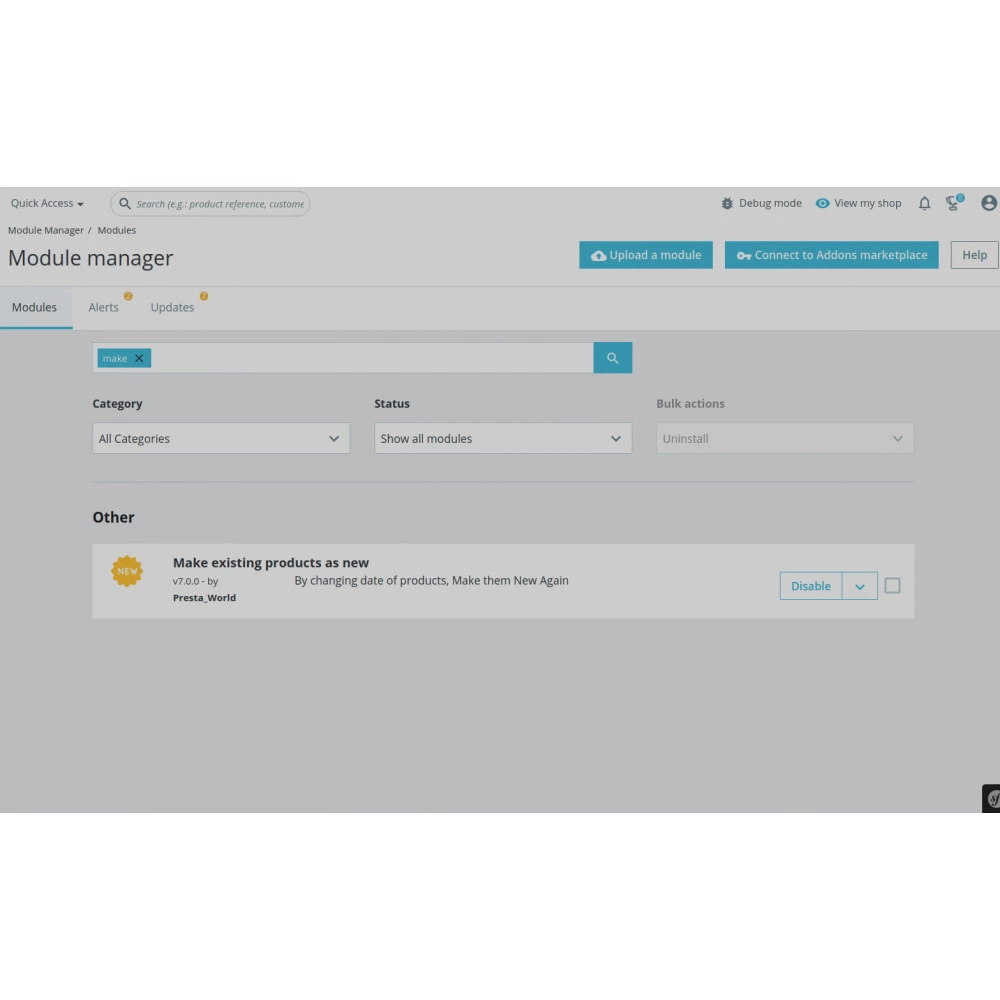Image resolution: width=1000 pixels, height=1000 pixels.
Task: Open the Symfony debug toolbar icon
Action: tap(992, 798)
